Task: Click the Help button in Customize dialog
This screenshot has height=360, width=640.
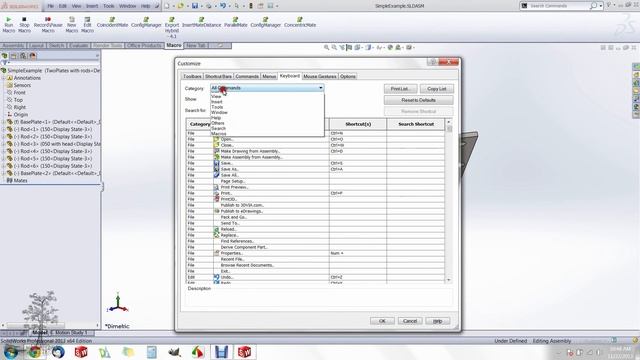Action: click(438, 321)
